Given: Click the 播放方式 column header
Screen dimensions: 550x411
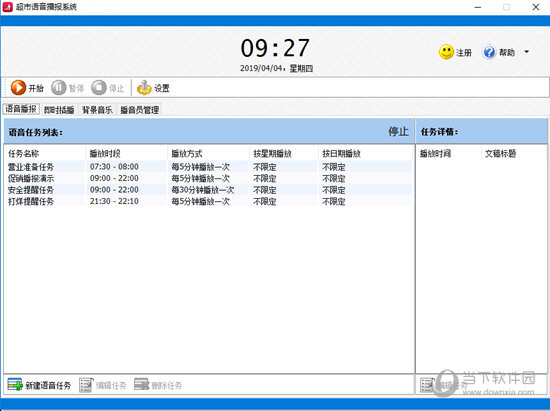Looking at the screenshot, I should [187, 154].
